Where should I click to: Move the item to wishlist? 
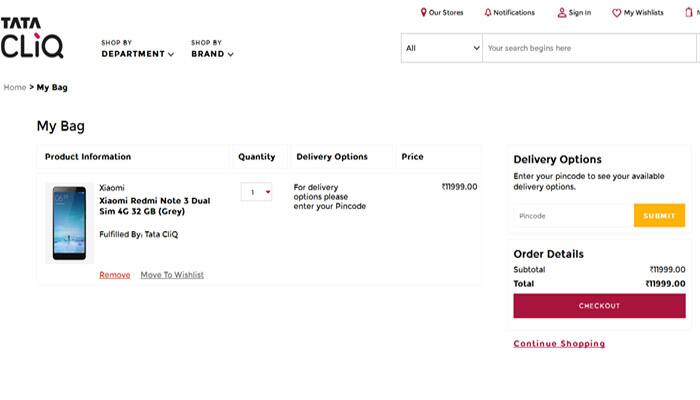[x=172, y=275]
